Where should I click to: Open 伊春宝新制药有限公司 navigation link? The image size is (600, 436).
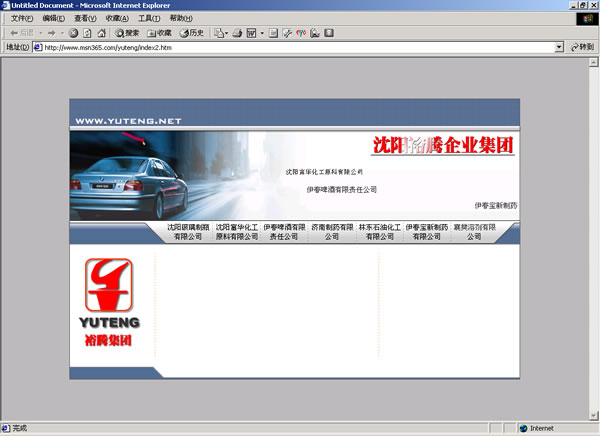click(427, 232)
